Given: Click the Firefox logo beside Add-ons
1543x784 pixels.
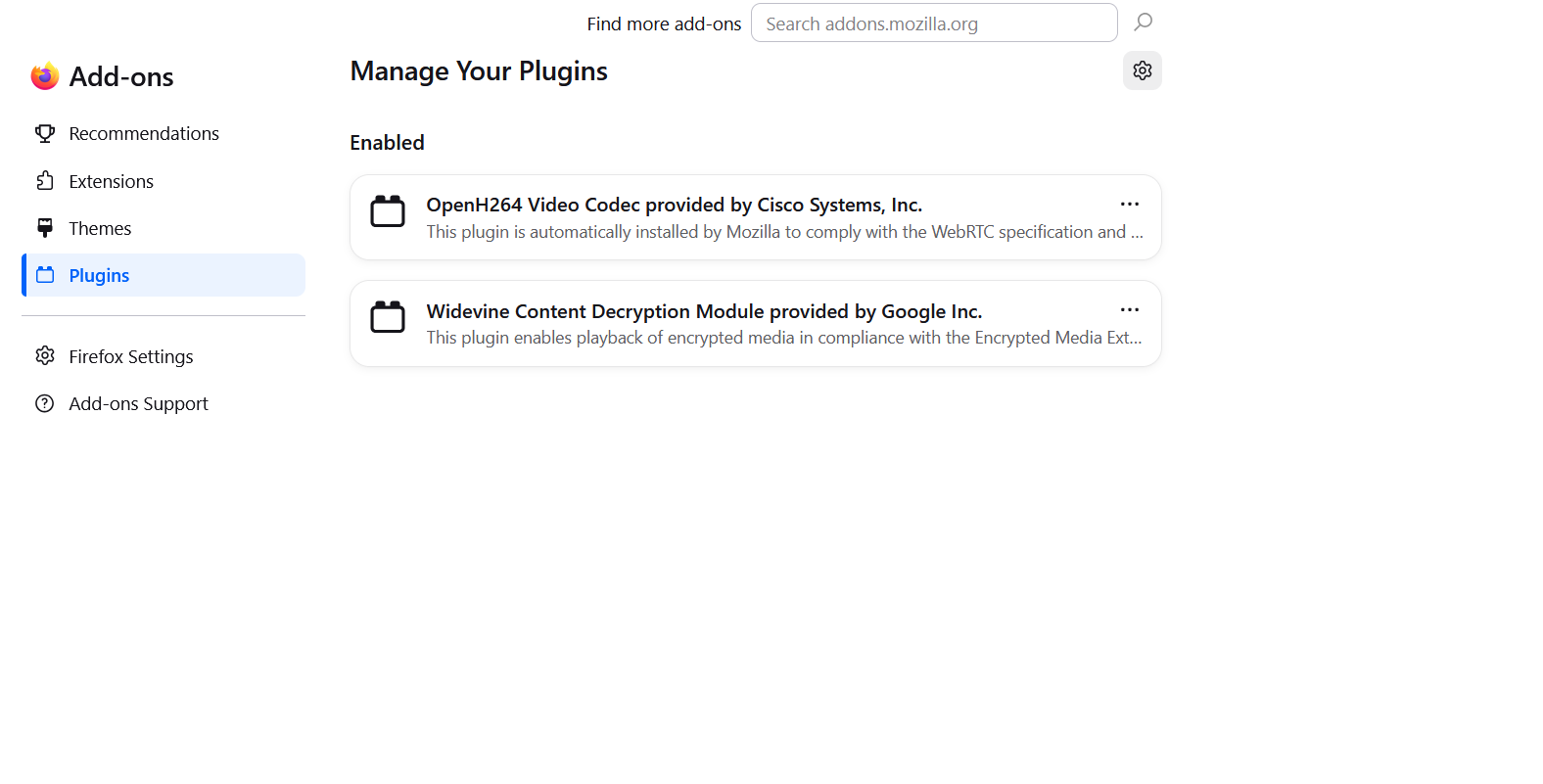Looking at the screenshot, I should [x=45, y=76].
